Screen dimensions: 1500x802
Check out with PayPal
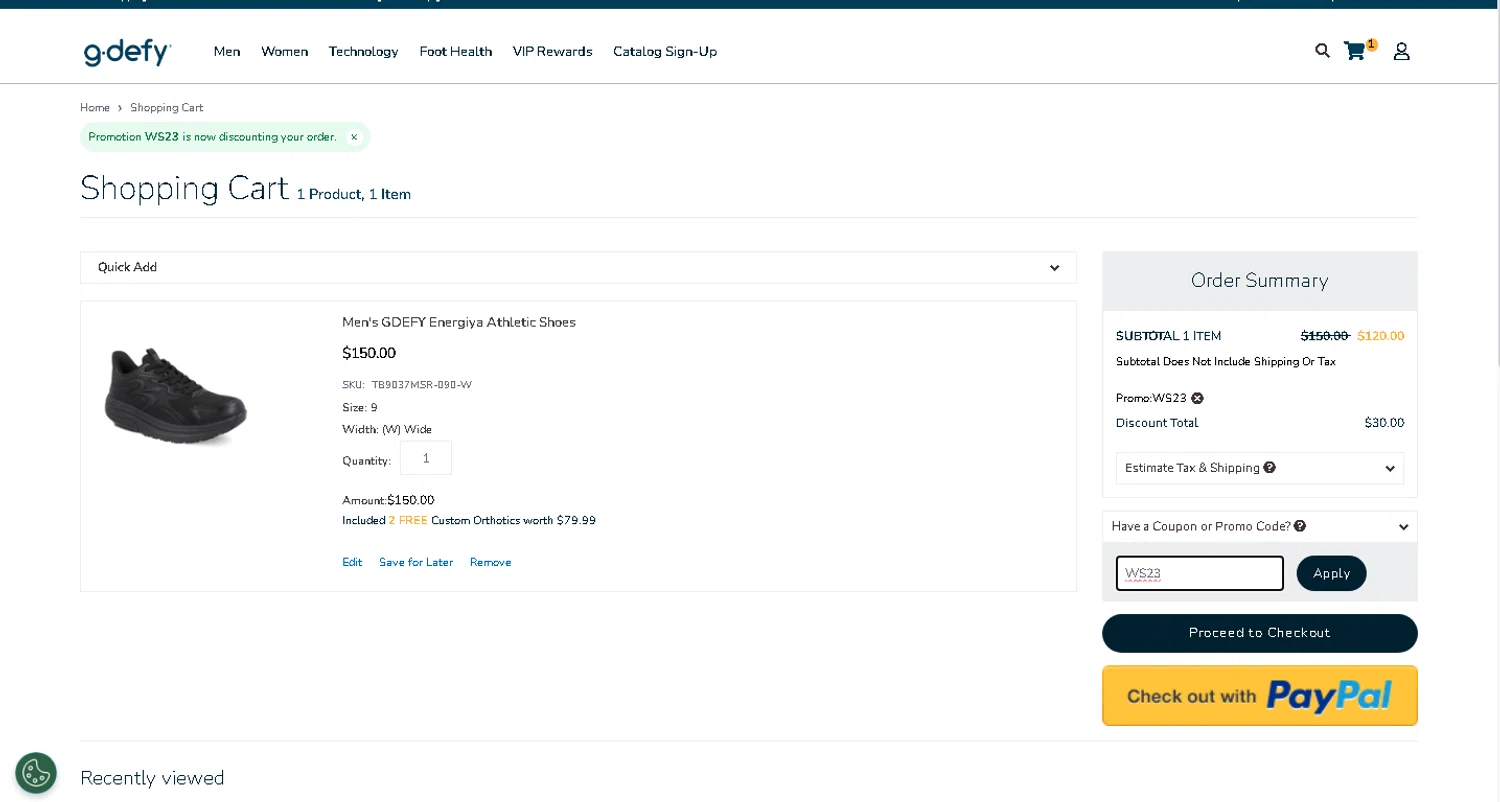(1259, 695)
